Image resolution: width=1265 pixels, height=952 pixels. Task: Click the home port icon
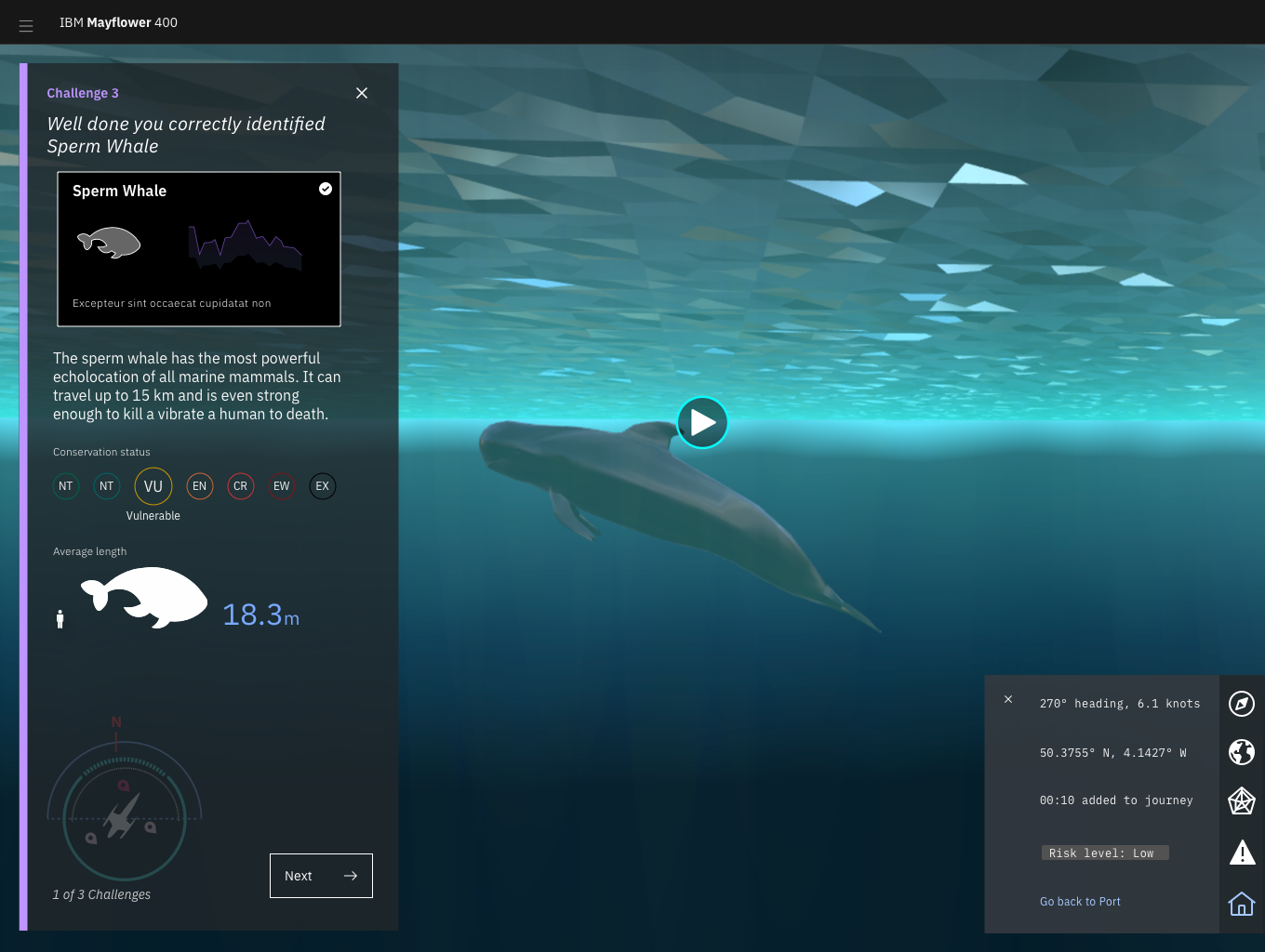click(x=1242, y=904)
